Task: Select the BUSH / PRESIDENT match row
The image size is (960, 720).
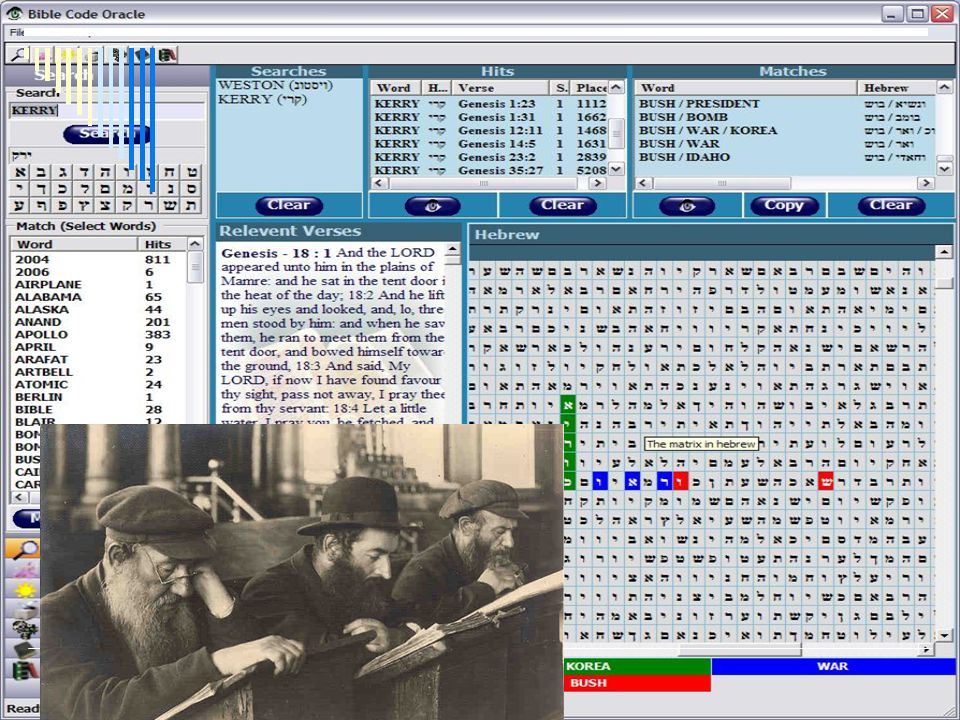Action: click(786, 103)
